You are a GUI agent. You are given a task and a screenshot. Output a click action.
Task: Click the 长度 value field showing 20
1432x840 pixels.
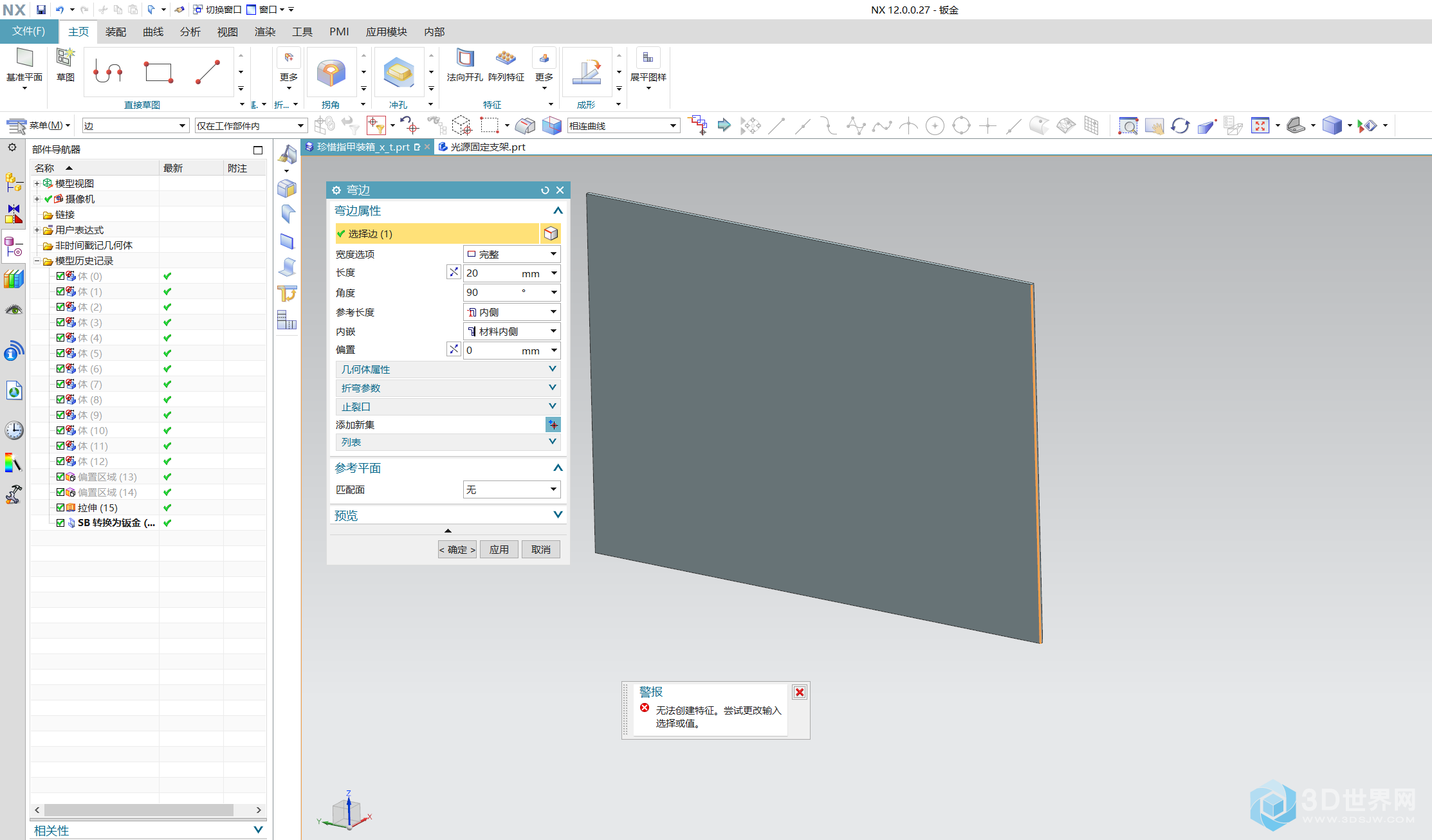click(x=491, y=273)
